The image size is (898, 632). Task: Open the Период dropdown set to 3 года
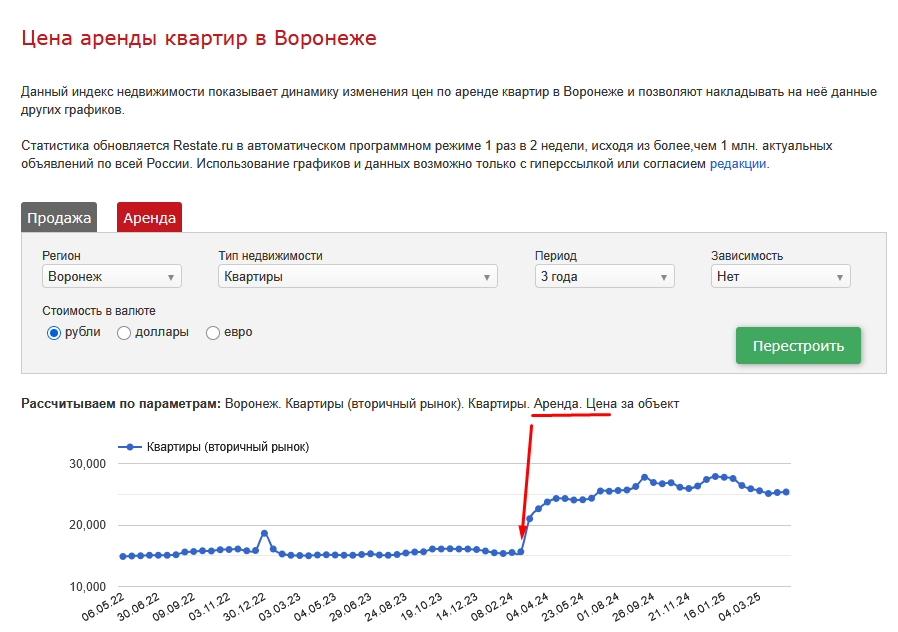coord(605,276)
